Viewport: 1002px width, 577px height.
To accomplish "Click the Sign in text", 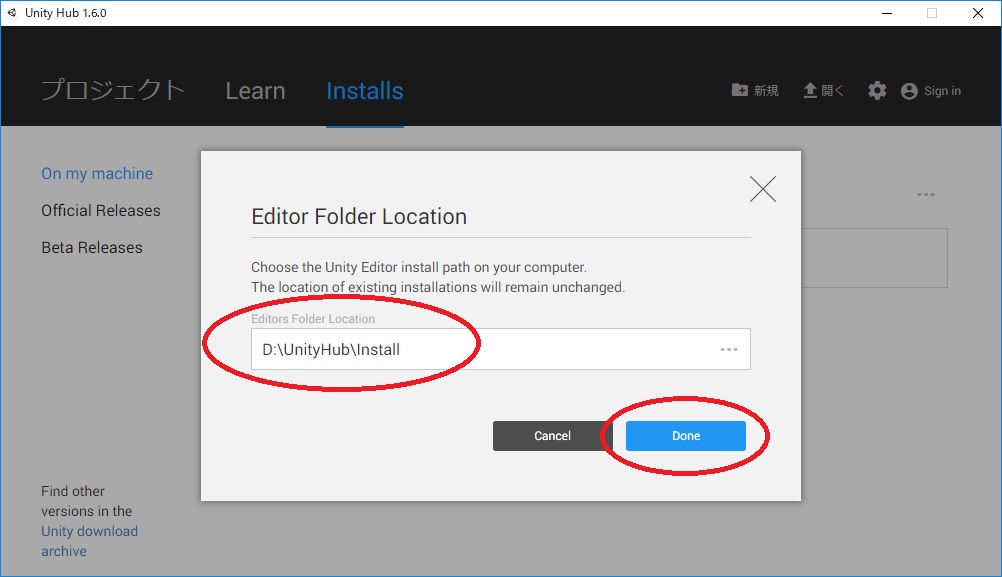I will (943, 91).
